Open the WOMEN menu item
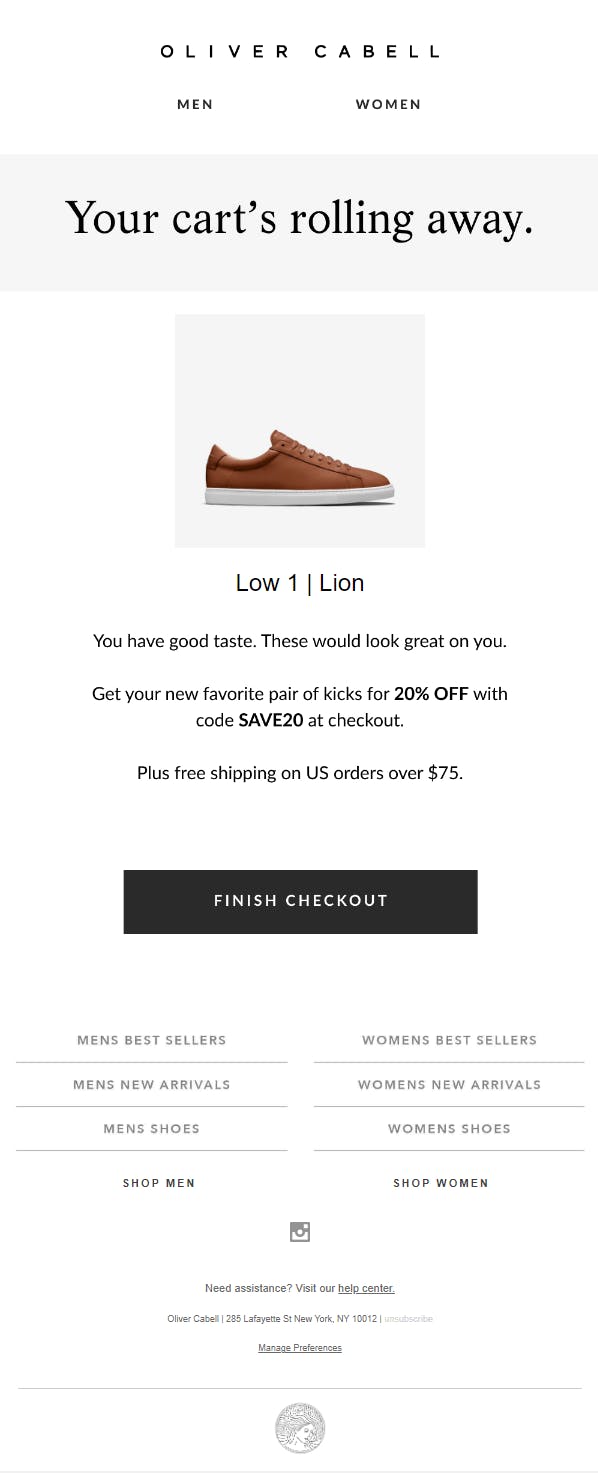 (388, 104)
